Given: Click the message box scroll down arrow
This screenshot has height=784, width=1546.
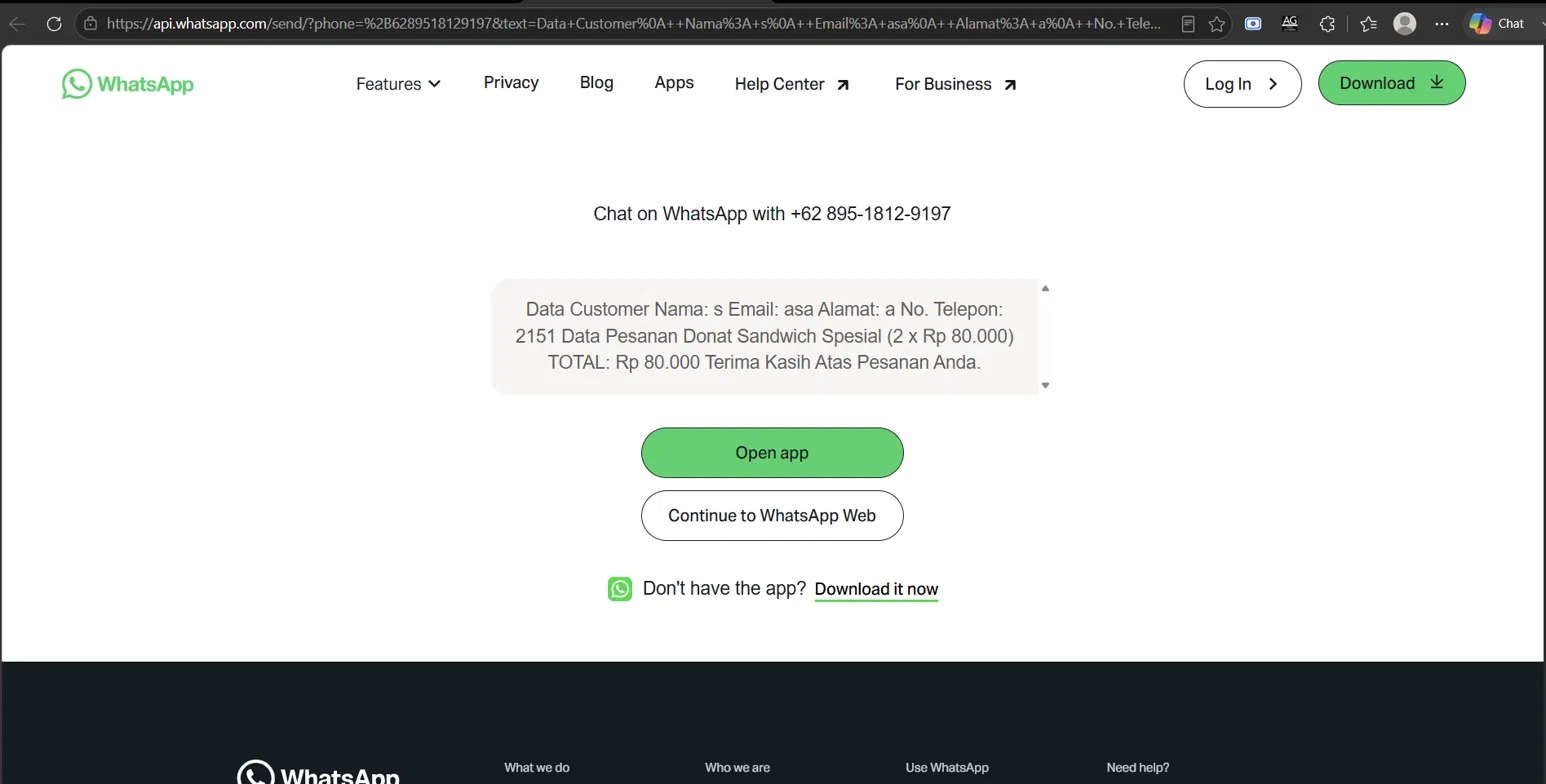Looking at the screenshot, I should [1045, 385].
